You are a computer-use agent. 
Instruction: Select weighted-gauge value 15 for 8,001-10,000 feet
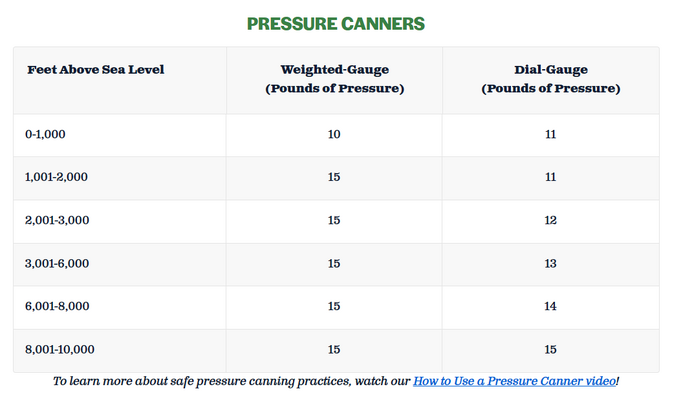(x=334, y=350)
